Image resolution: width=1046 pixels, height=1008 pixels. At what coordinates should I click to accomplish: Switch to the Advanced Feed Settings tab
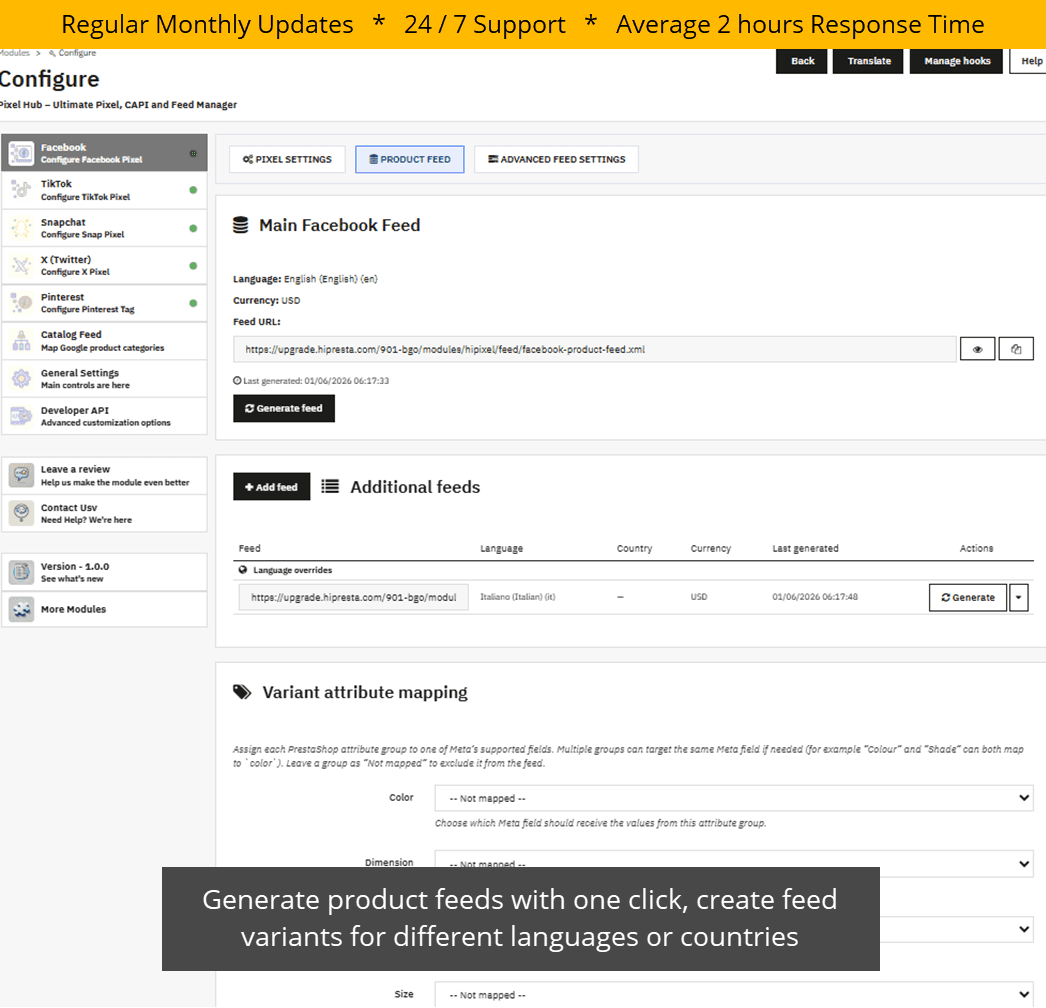[x=556, y=159]
